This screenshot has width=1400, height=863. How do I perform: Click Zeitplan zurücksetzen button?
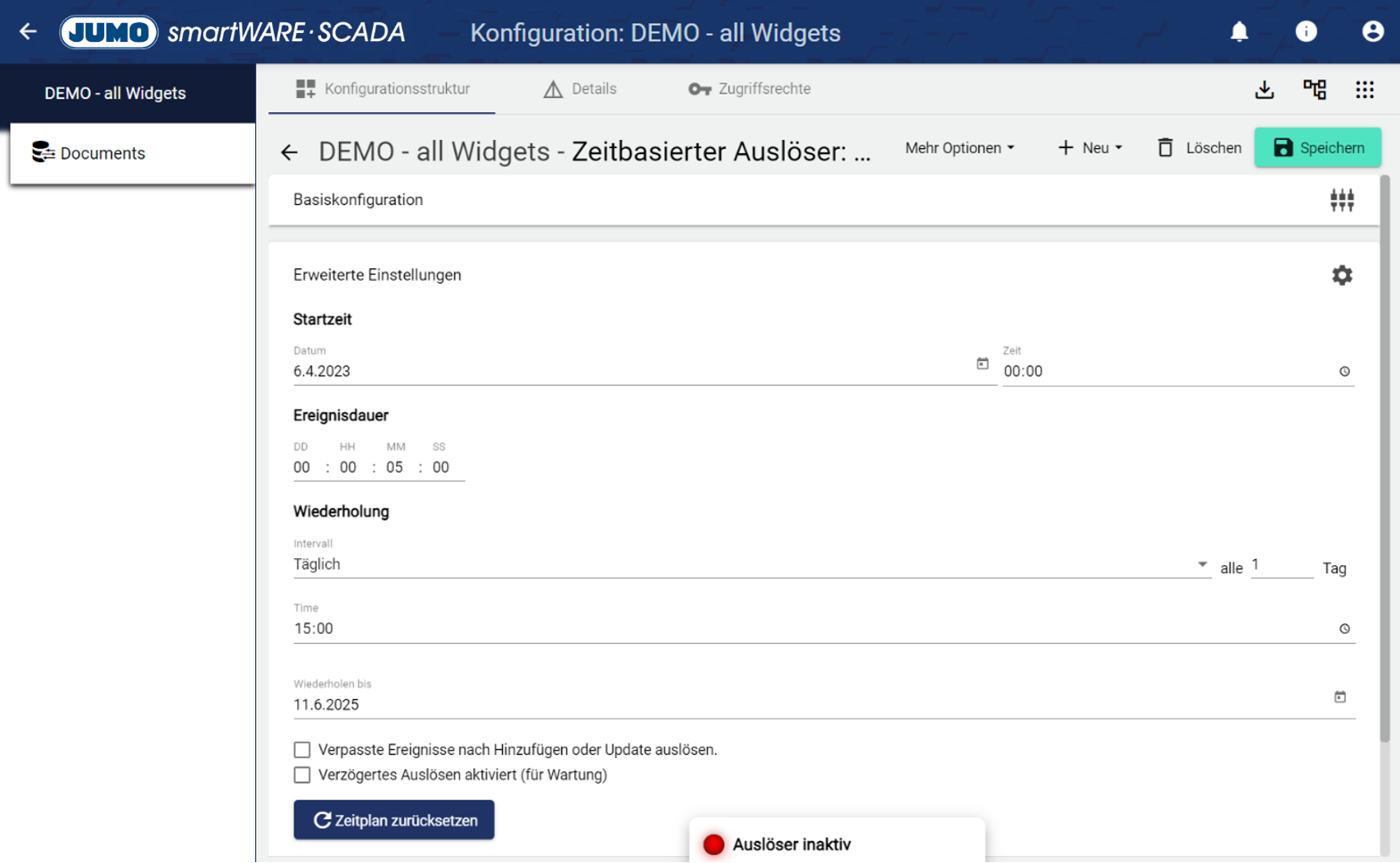click(x=394, y=820)
